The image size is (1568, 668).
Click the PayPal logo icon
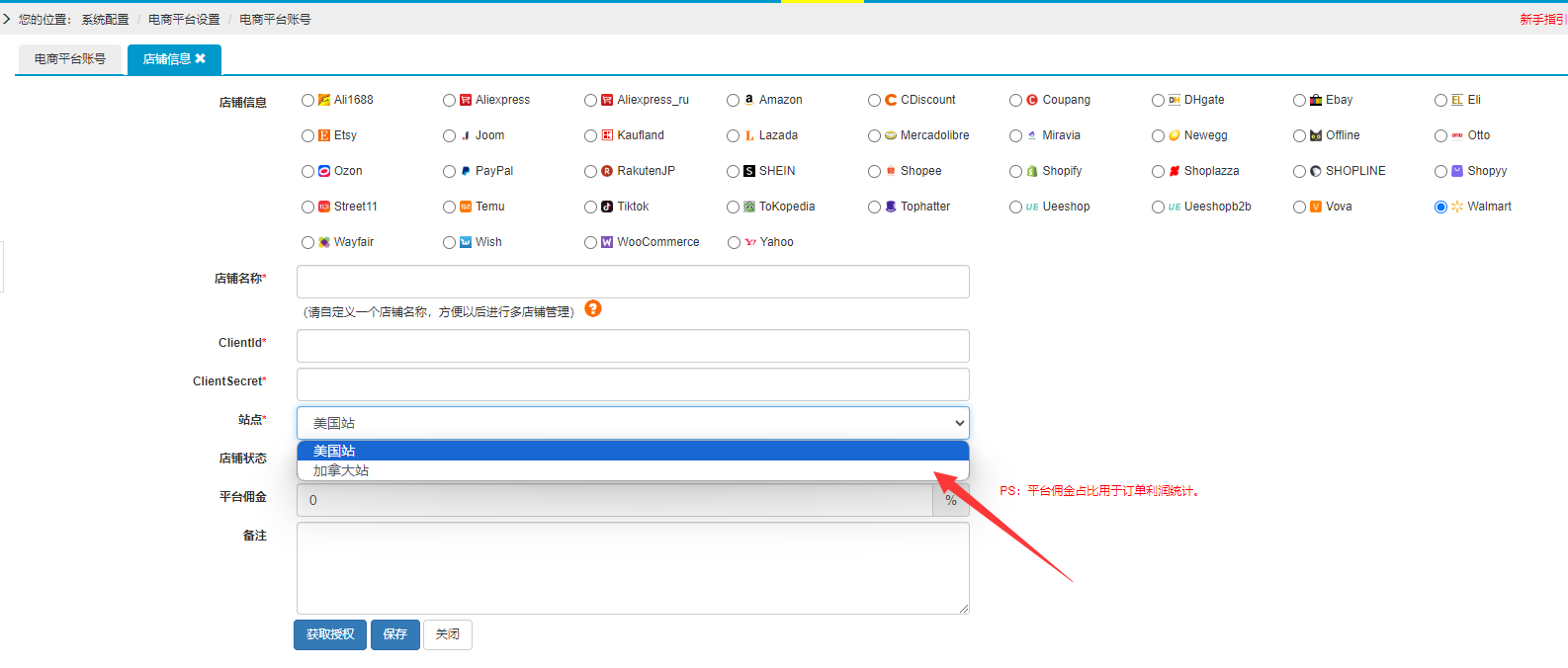466,171
